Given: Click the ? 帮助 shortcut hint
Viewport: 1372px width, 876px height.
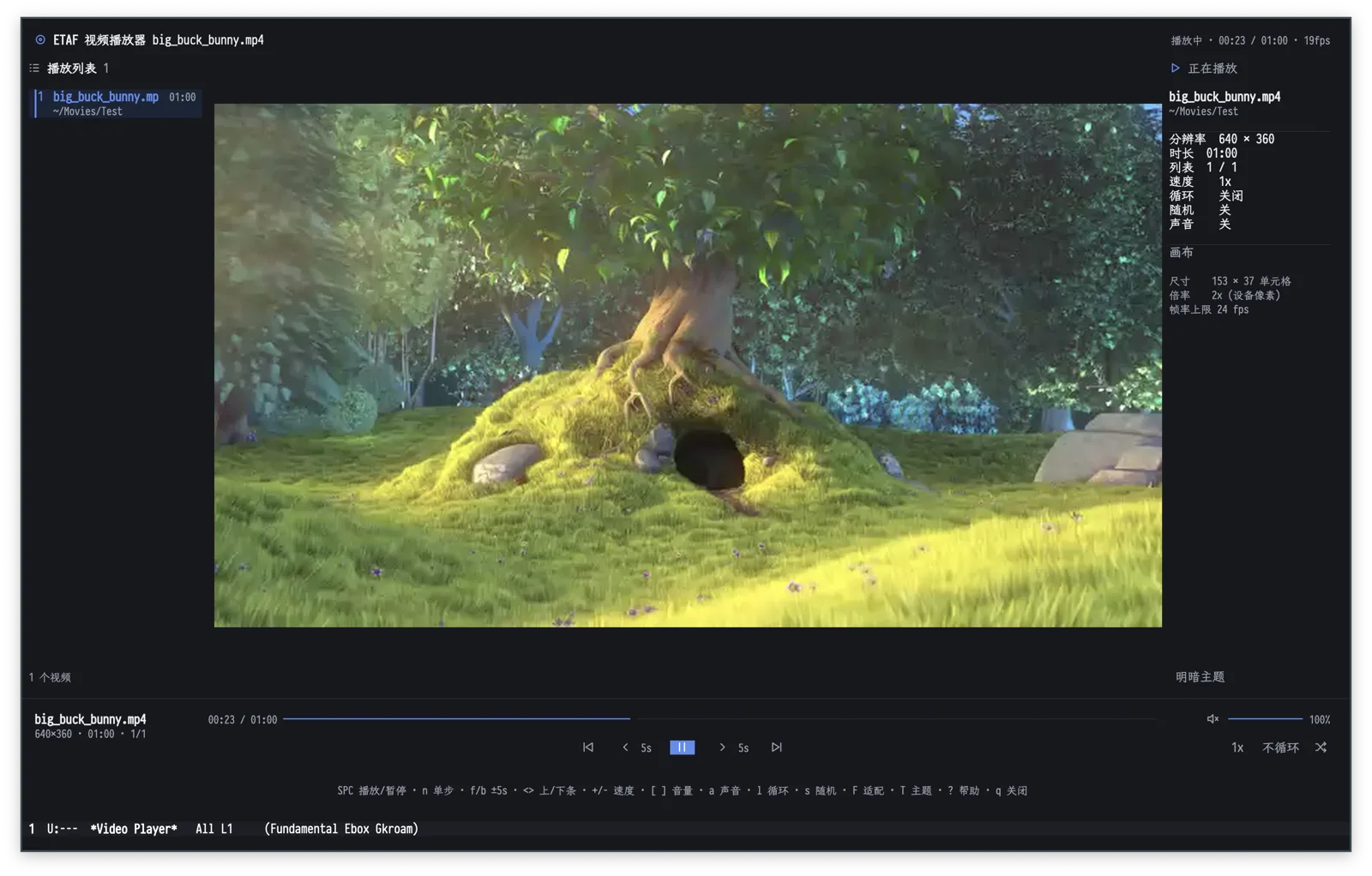Looking at the screenshot, I should [964, 790].
